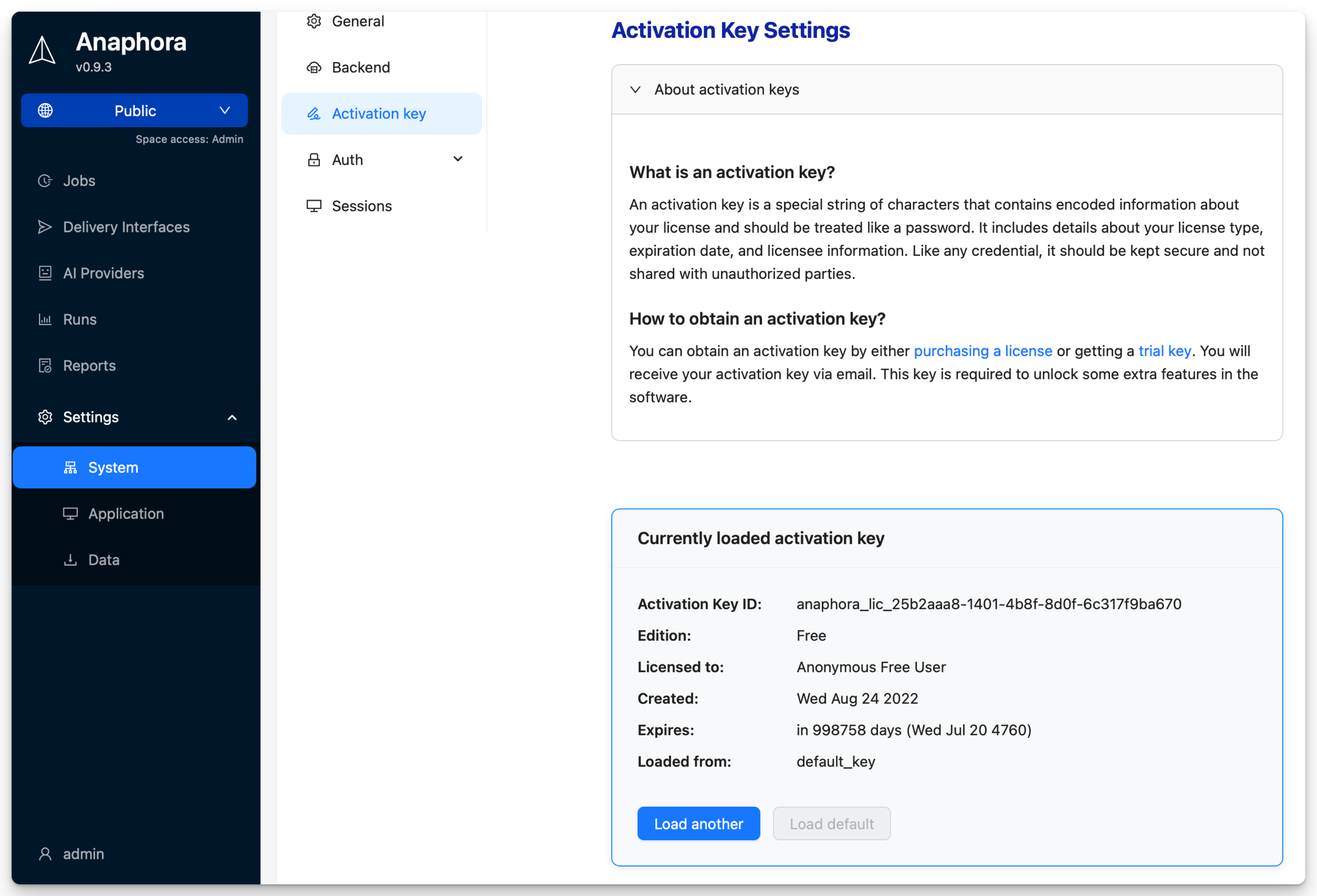Follow the purchasing a license link
The image size is (1317, 896).
pos(983,351)
